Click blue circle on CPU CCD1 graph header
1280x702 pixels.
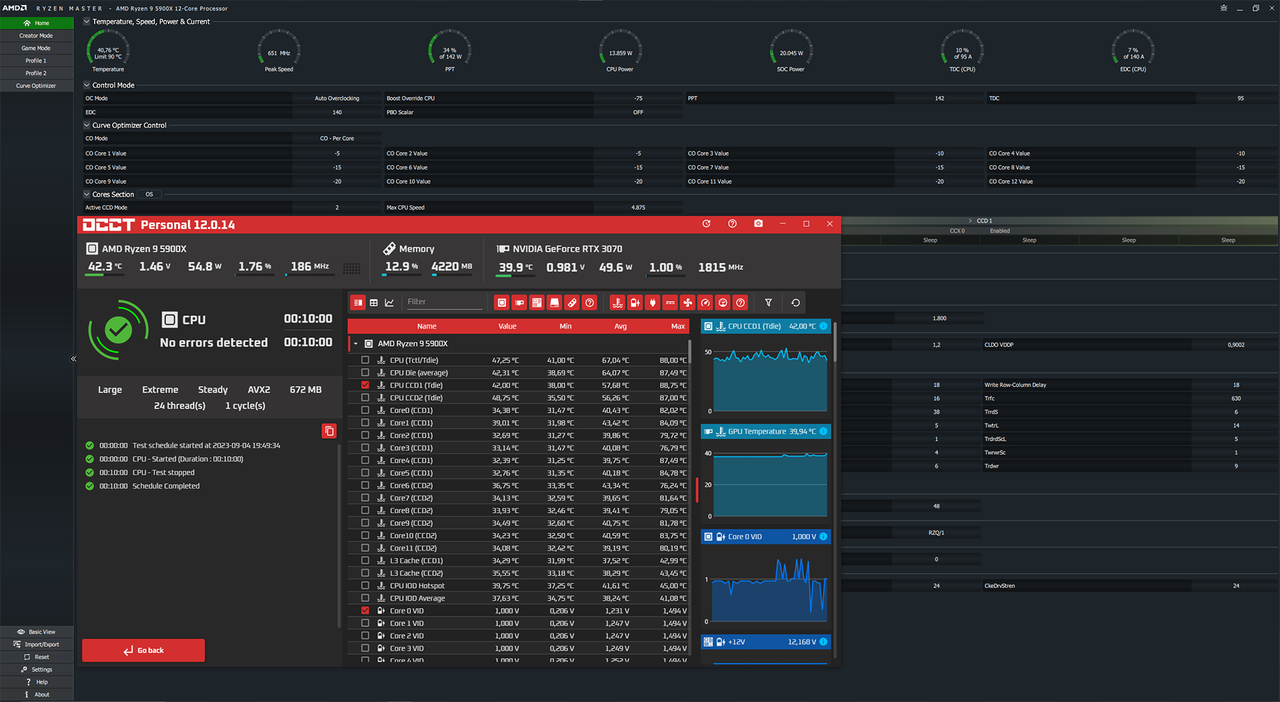tap(824, 326)
